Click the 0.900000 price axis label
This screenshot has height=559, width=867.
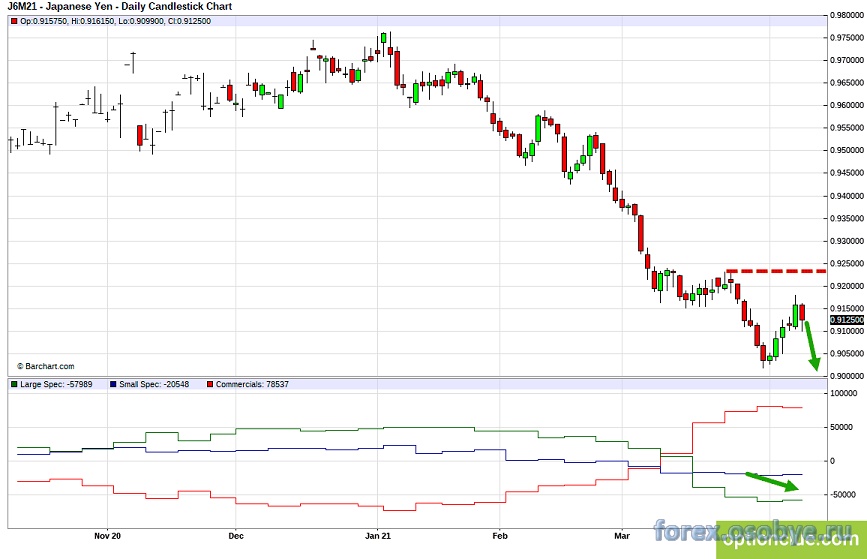847,376
